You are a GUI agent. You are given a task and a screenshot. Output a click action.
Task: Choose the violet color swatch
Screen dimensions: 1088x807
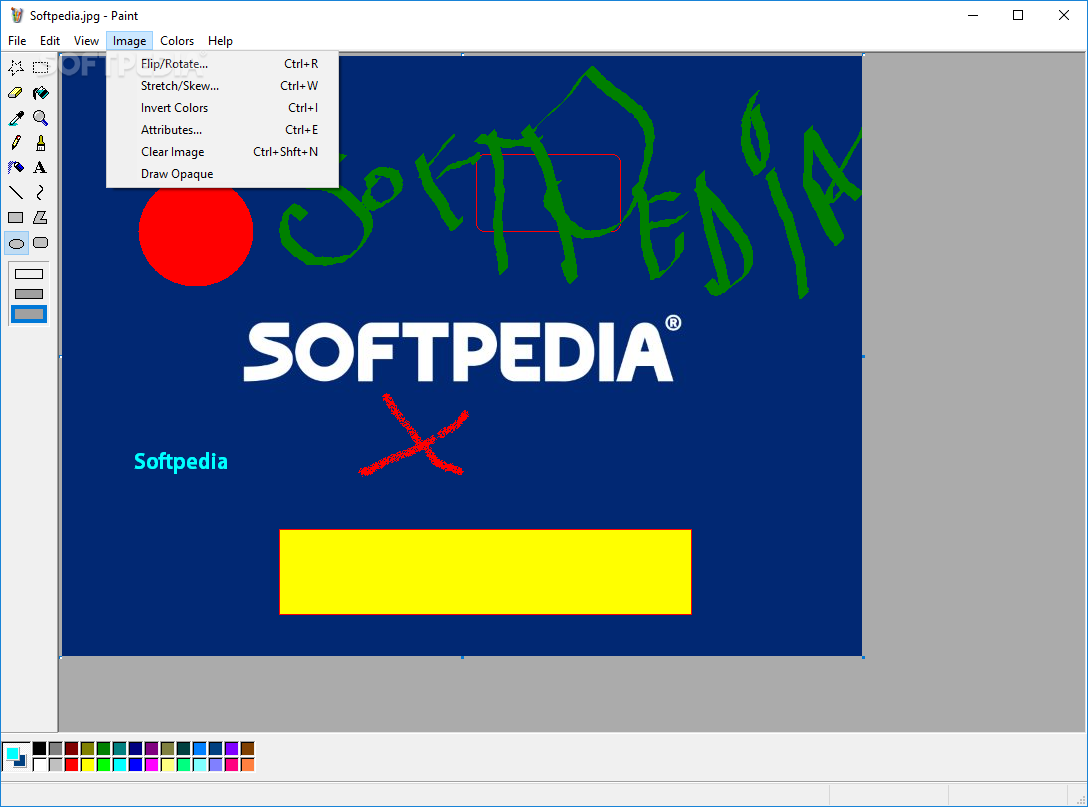[x=231, y=749]
